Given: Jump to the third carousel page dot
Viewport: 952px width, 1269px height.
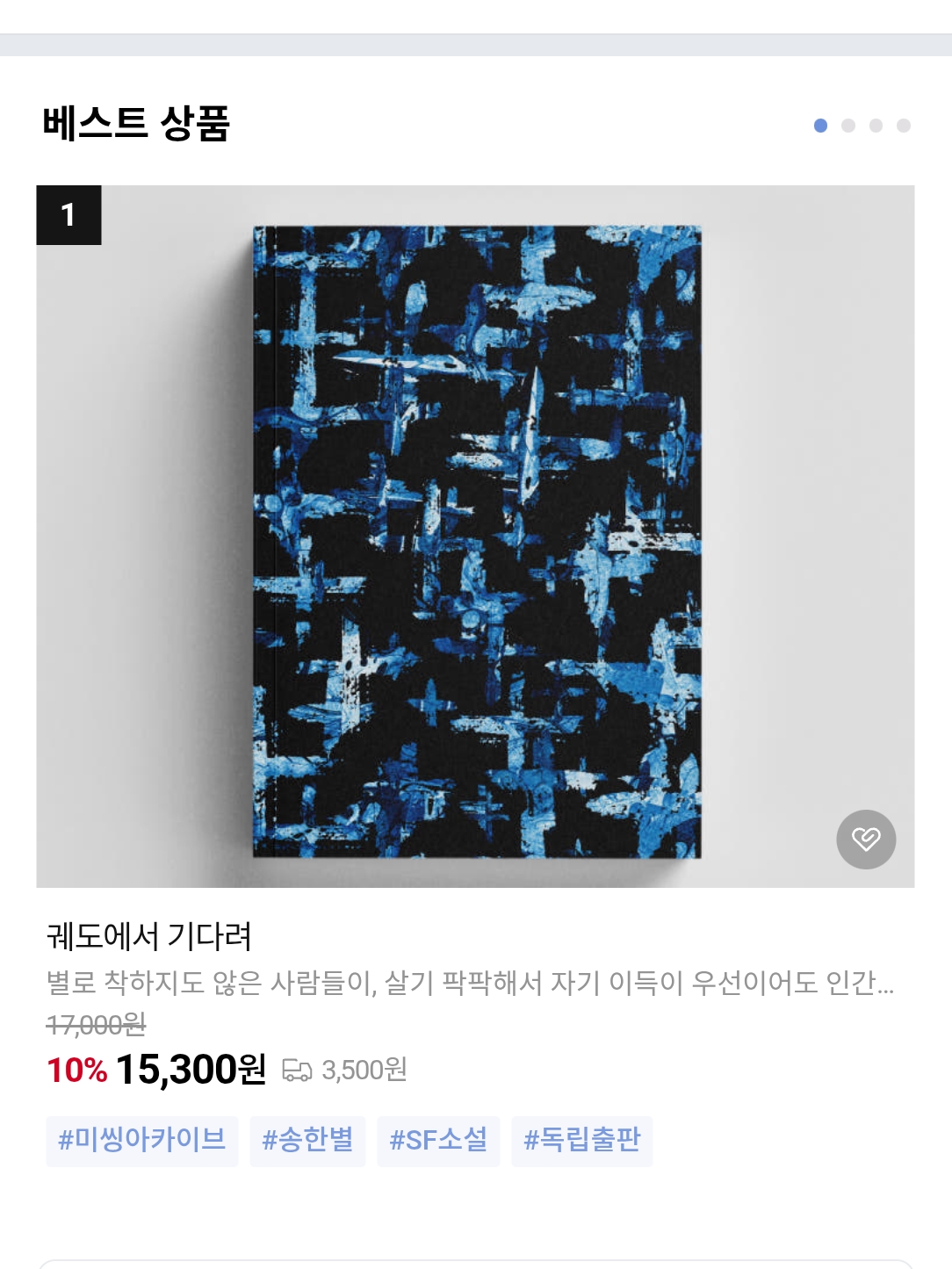Looking at the screenshot, I should tap(876, 126).
